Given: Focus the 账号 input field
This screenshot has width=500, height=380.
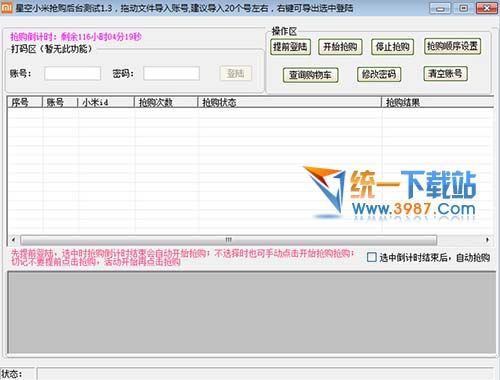Looking at the screenshot, I should (73, 73).
